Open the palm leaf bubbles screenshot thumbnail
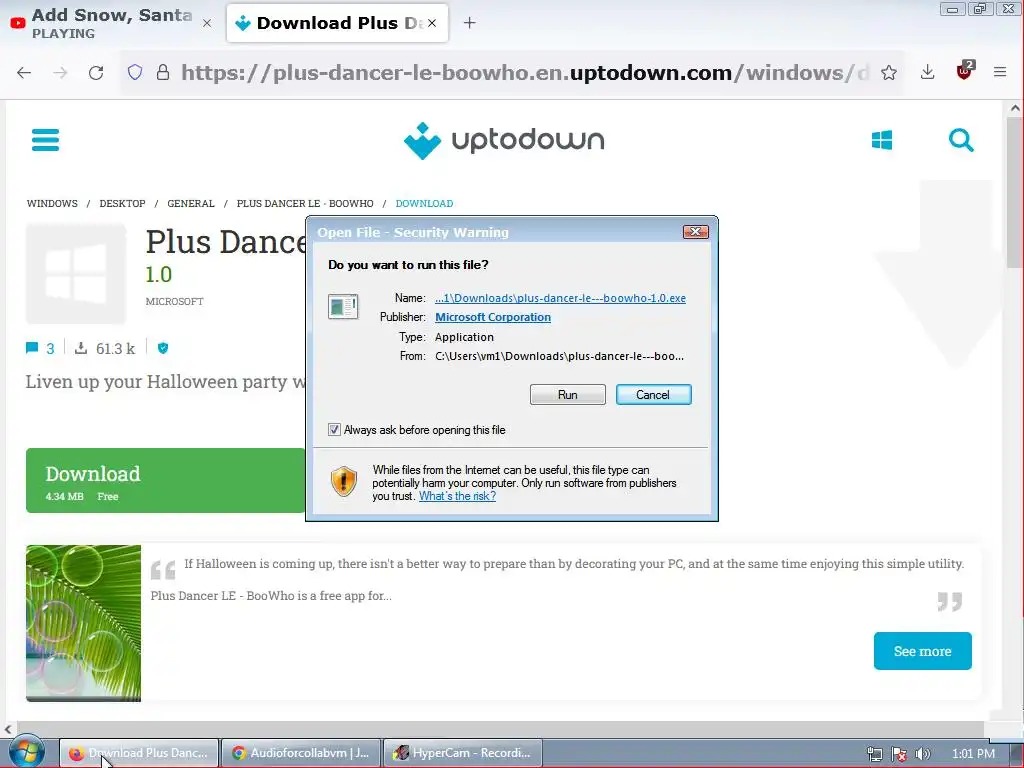1024x768 pixels. click(84, 623)
